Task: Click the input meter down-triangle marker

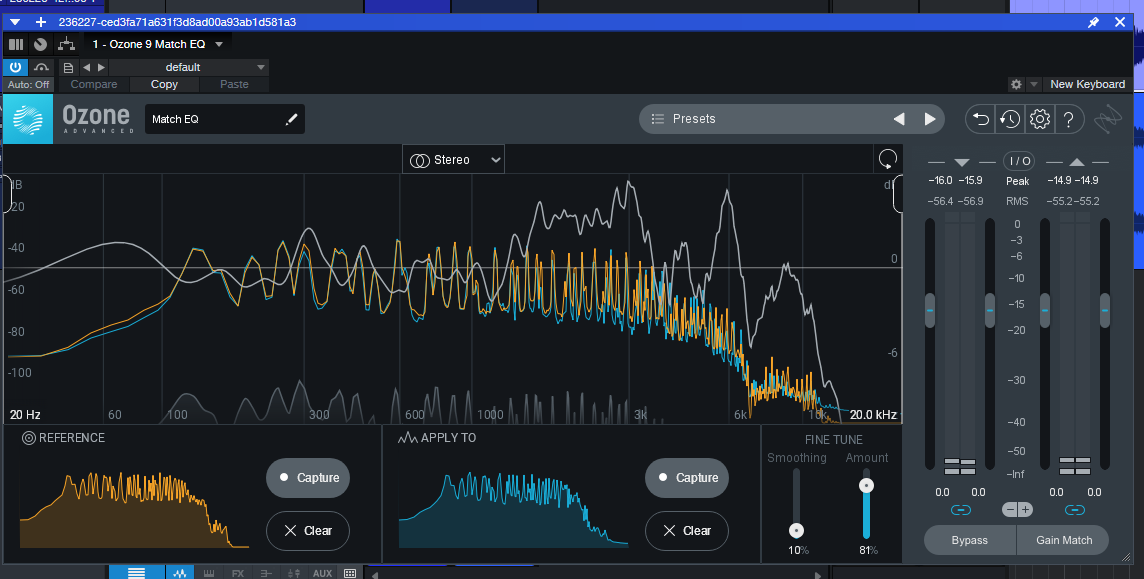Action: (x=961, y=162)
